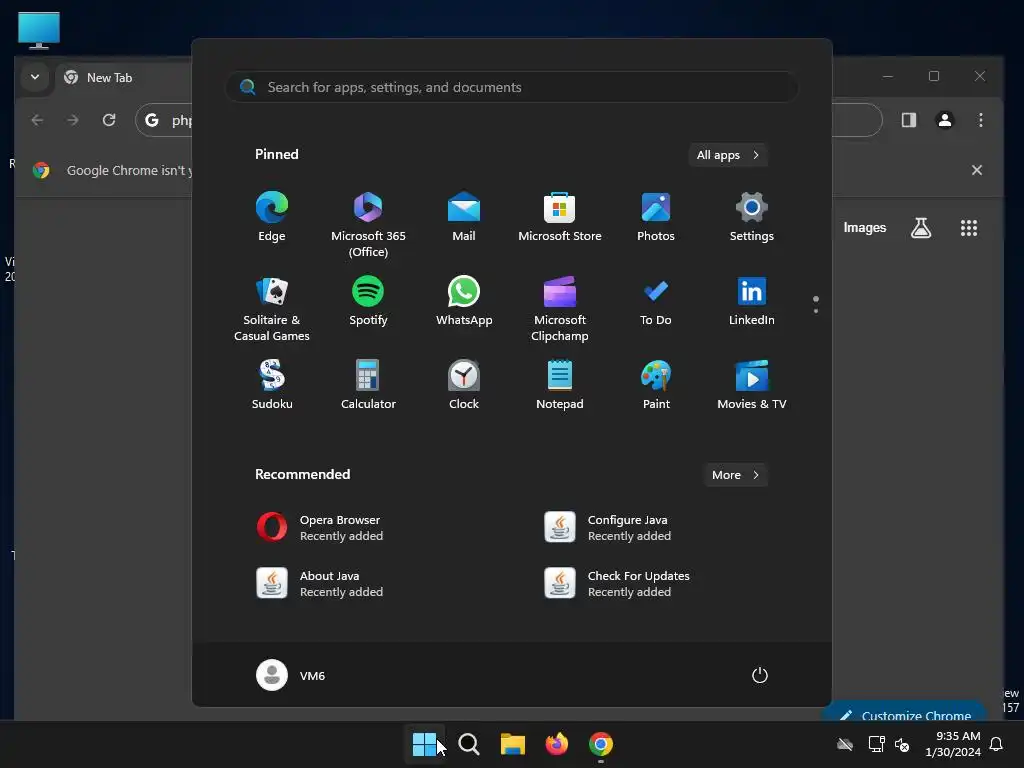Expand the All apps list
The image size is (1024, 768).
click(728, 155)
